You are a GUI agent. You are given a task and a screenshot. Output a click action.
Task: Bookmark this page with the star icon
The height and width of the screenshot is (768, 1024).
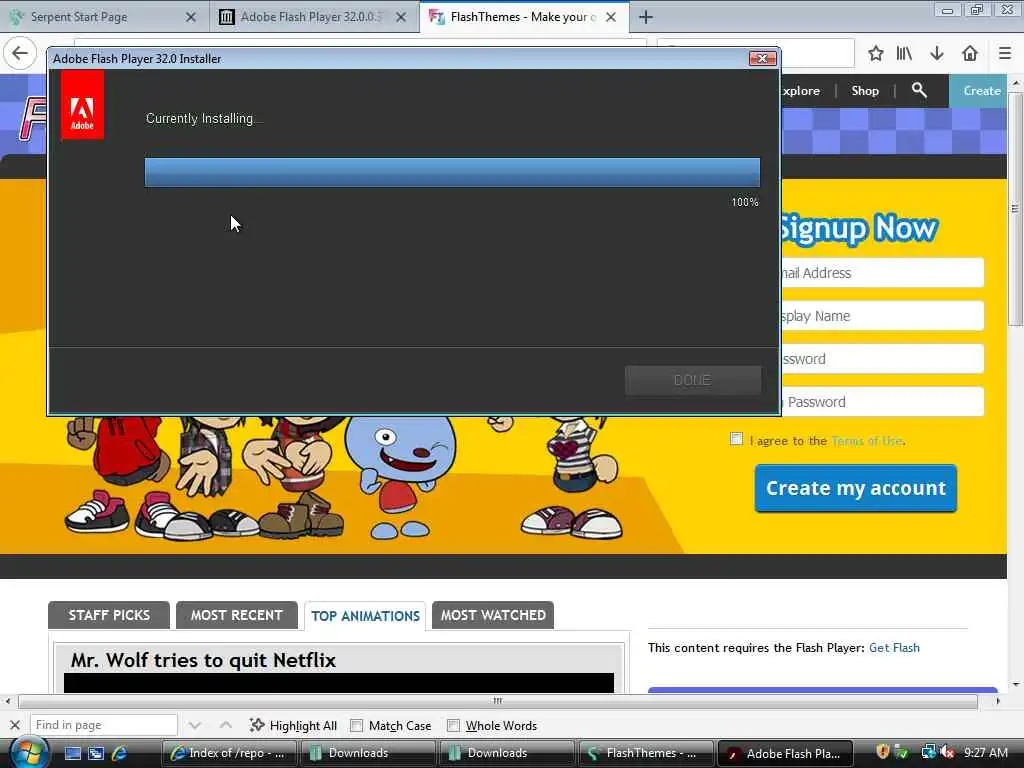coord(876,54)
